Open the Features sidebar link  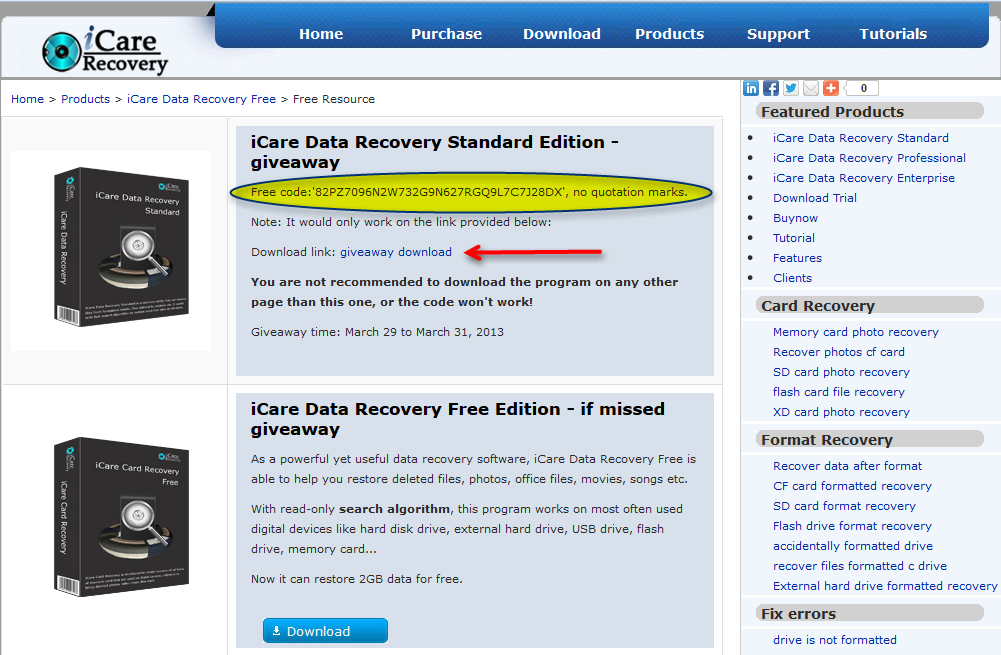click(x=797, y=258)
